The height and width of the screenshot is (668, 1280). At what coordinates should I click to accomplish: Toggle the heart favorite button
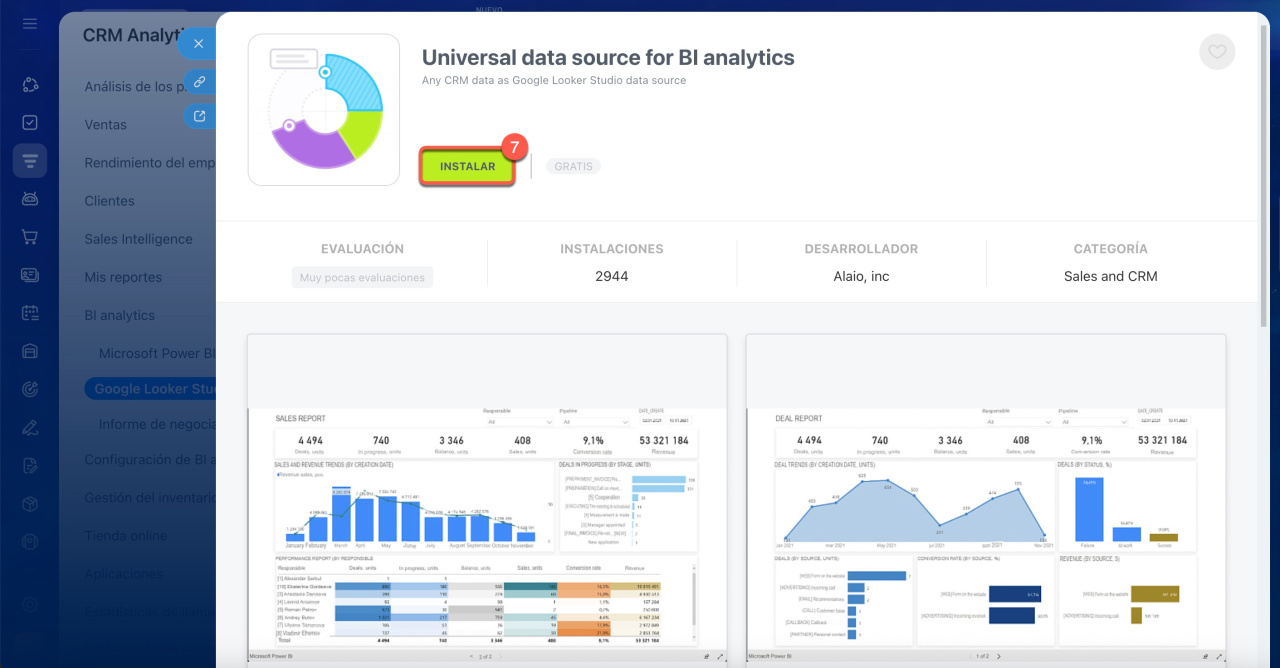click(1216, 52)
